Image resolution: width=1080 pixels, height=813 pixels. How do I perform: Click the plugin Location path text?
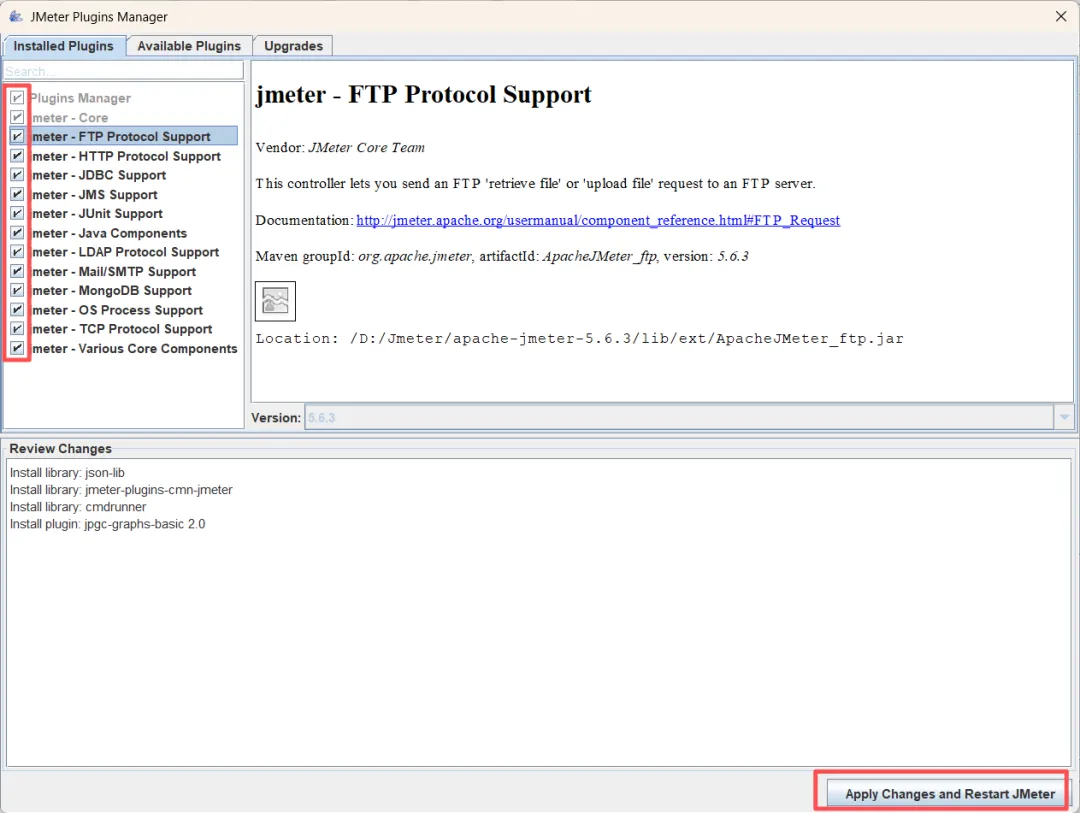(x=579, y=338)
